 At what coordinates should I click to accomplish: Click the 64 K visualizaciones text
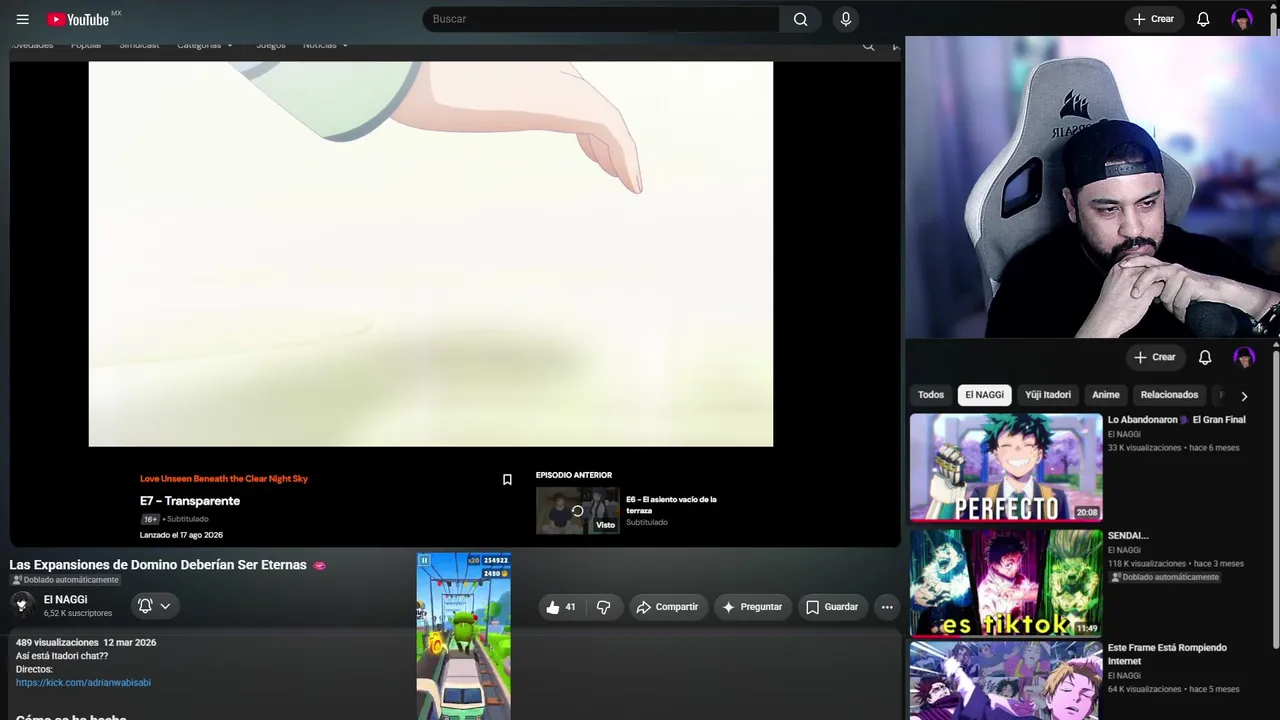(1145, 689)
